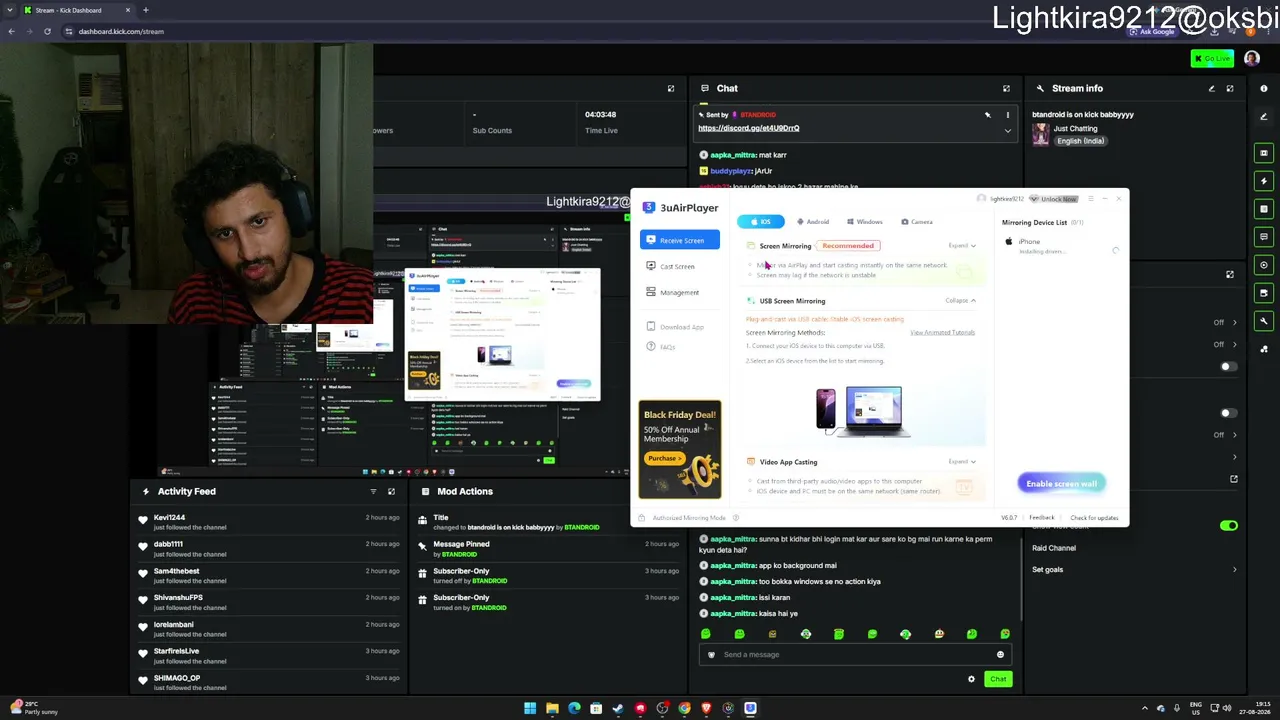Image resolution: width=1280 pixels, height=720 pixels.
Task: Pop out the Mod Actions panel
Action: tap(671, 491)
